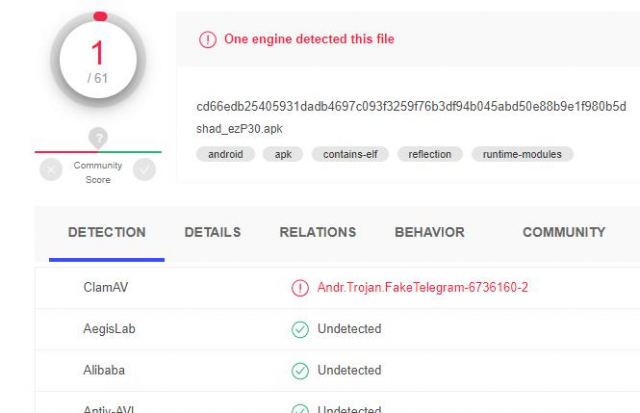Click the 'apk' tag

(282, 154)
